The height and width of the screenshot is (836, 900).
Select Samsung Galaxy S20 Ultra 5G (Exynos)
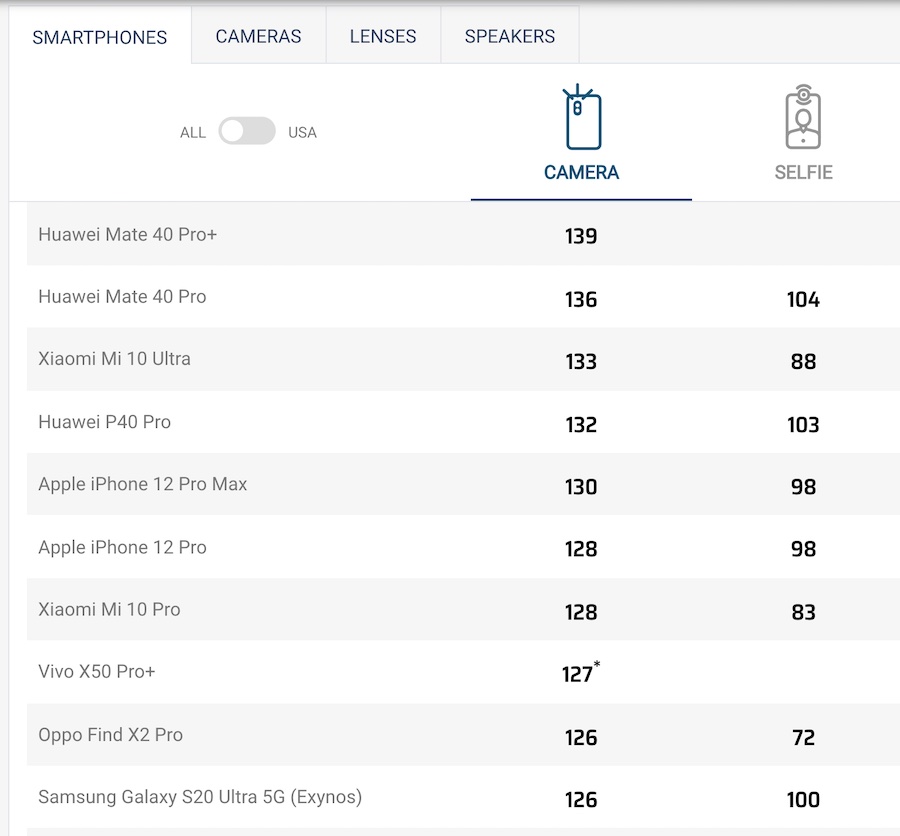[200, 797]
